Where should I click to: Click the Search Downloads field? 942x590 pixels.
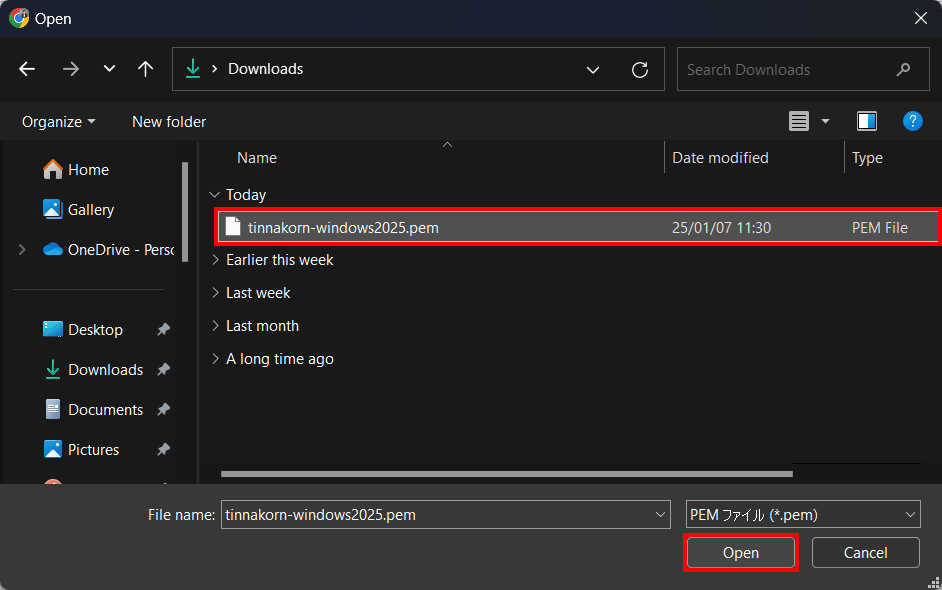pos(803,69)
